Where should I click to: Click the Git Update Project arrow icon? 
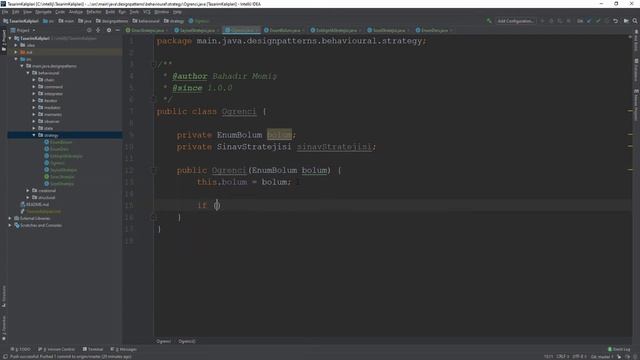589,21
